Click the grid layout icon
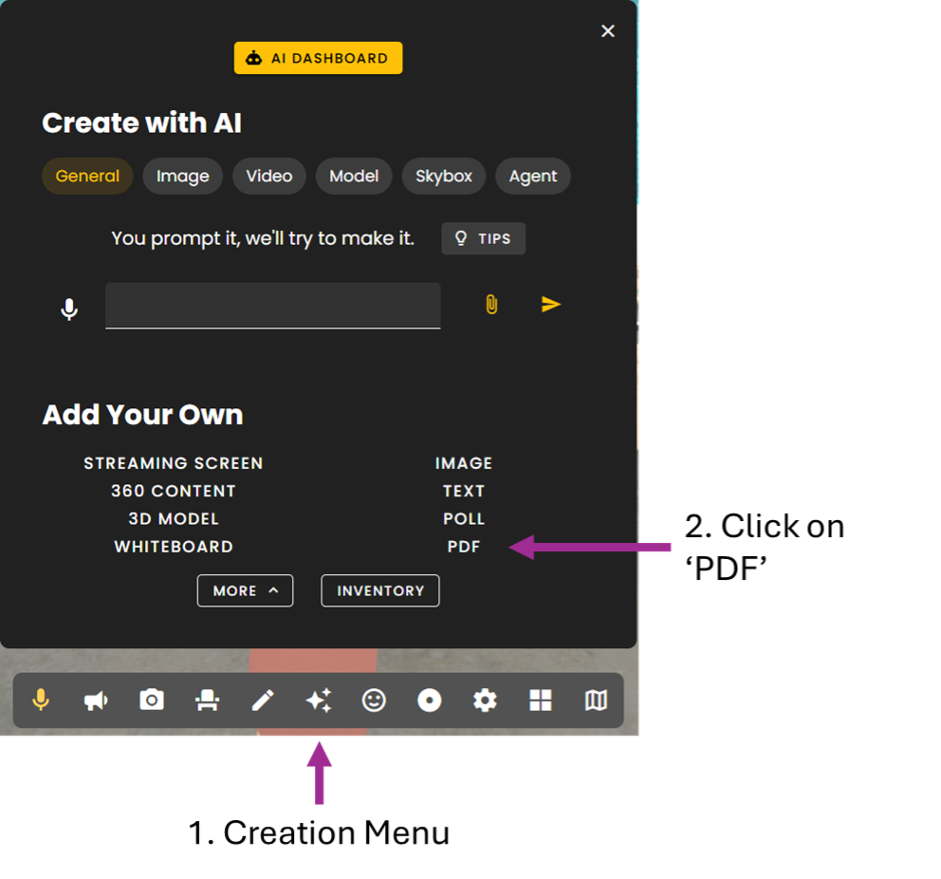This screenshot has height=879, width=941. [x=540, y=700]
